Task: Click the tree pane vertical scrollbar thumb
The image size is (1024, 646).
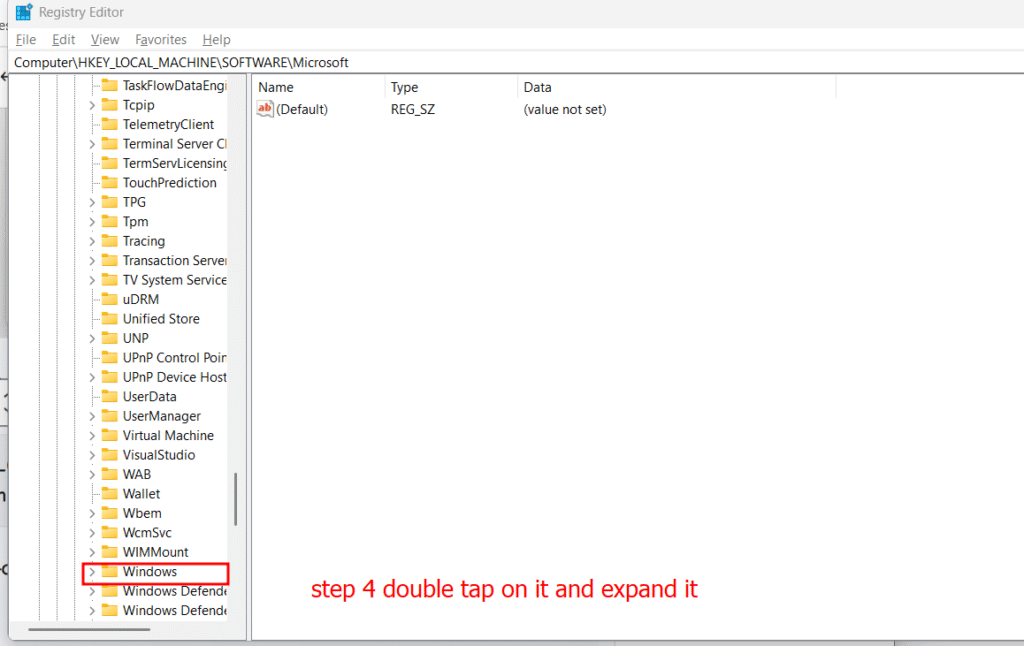Action: point(235,500)
